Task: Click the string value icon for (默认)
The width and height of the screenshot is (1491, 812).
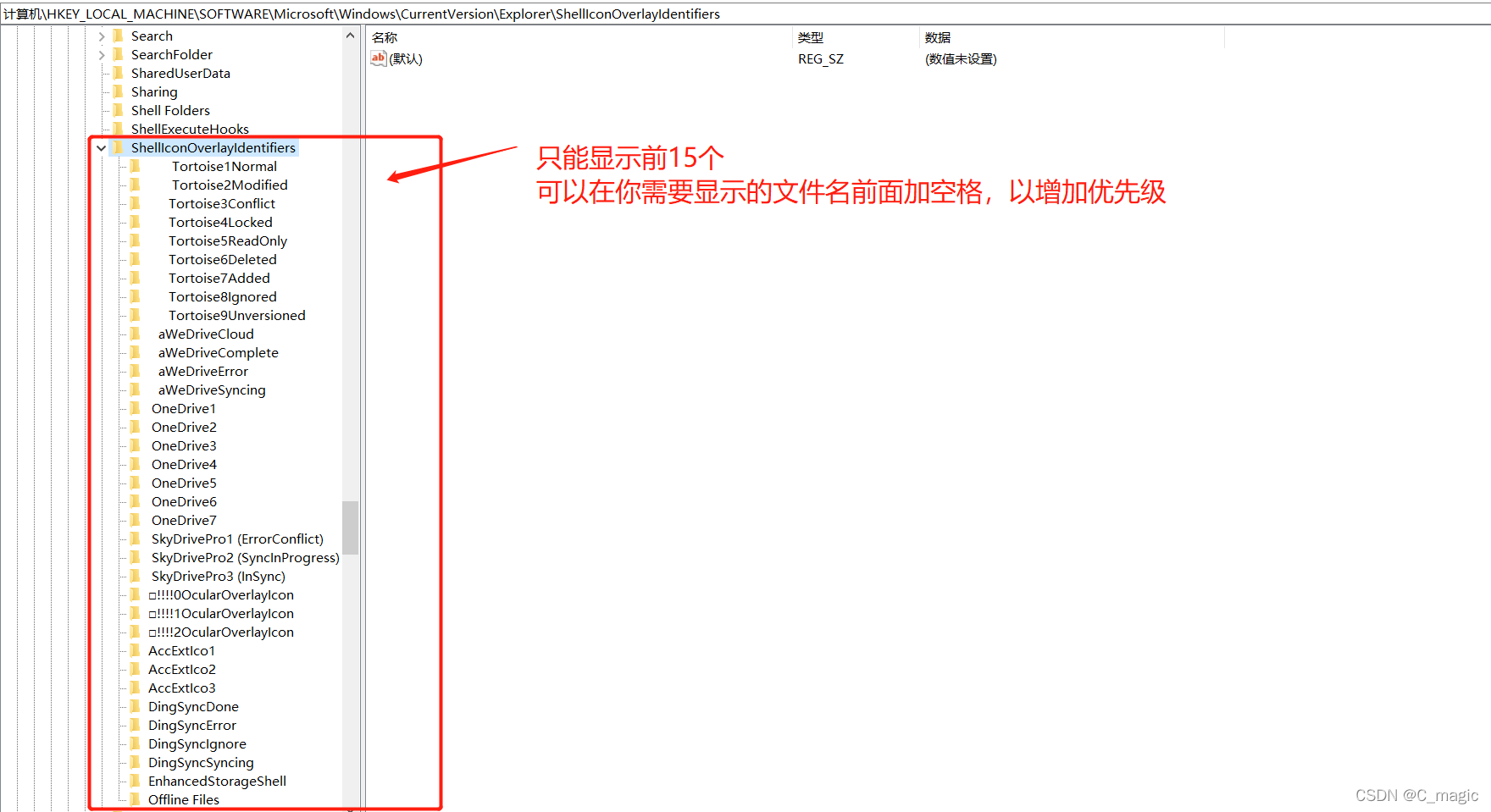Action: tap(379, 58)
